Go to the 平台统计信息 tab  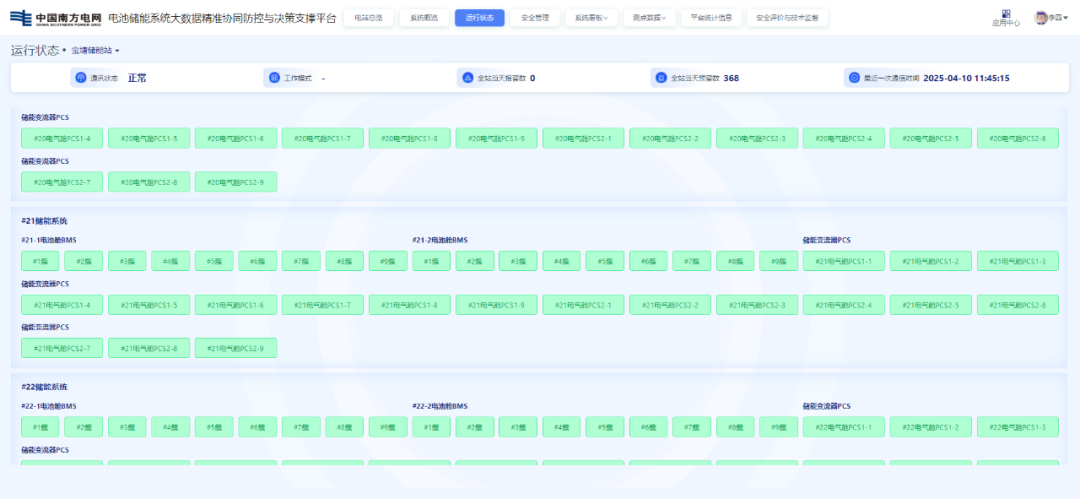coord(711,18)
